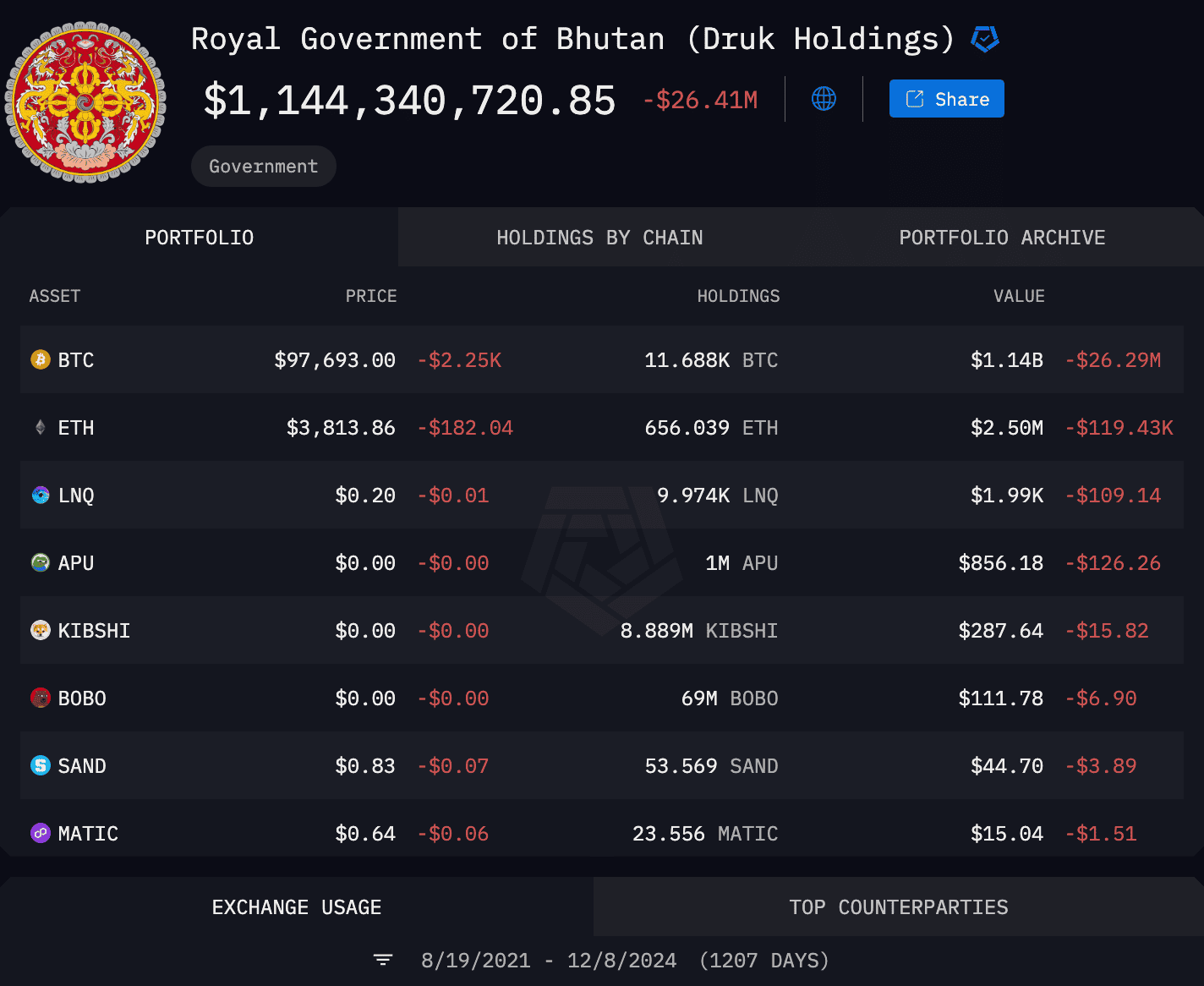Screen dimensions: 1204x986
Task: Click the $287.64 KIBSHI value
Action: click(1001, 631)
